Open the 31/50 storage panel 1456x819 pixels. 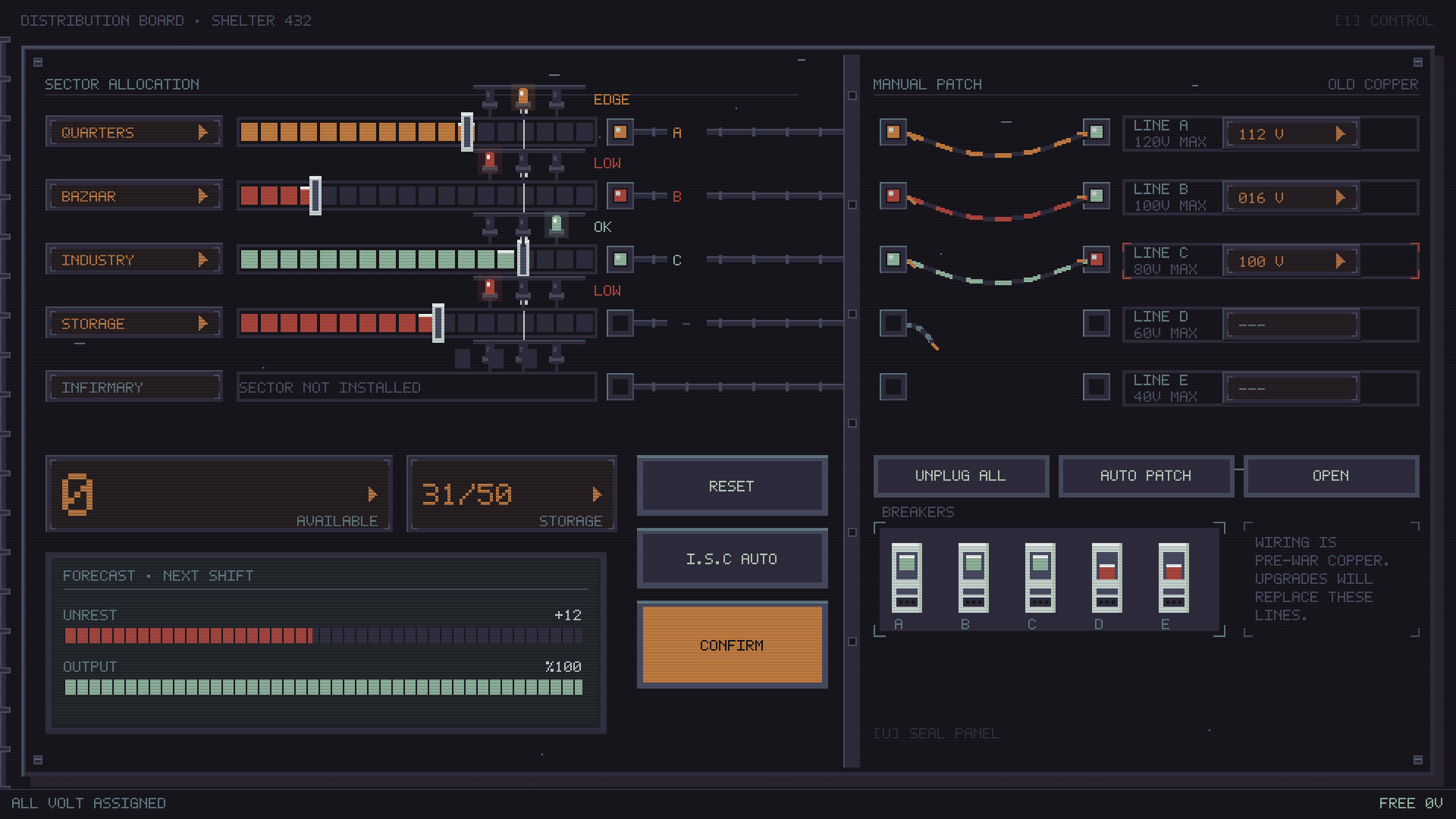(512, 494)
